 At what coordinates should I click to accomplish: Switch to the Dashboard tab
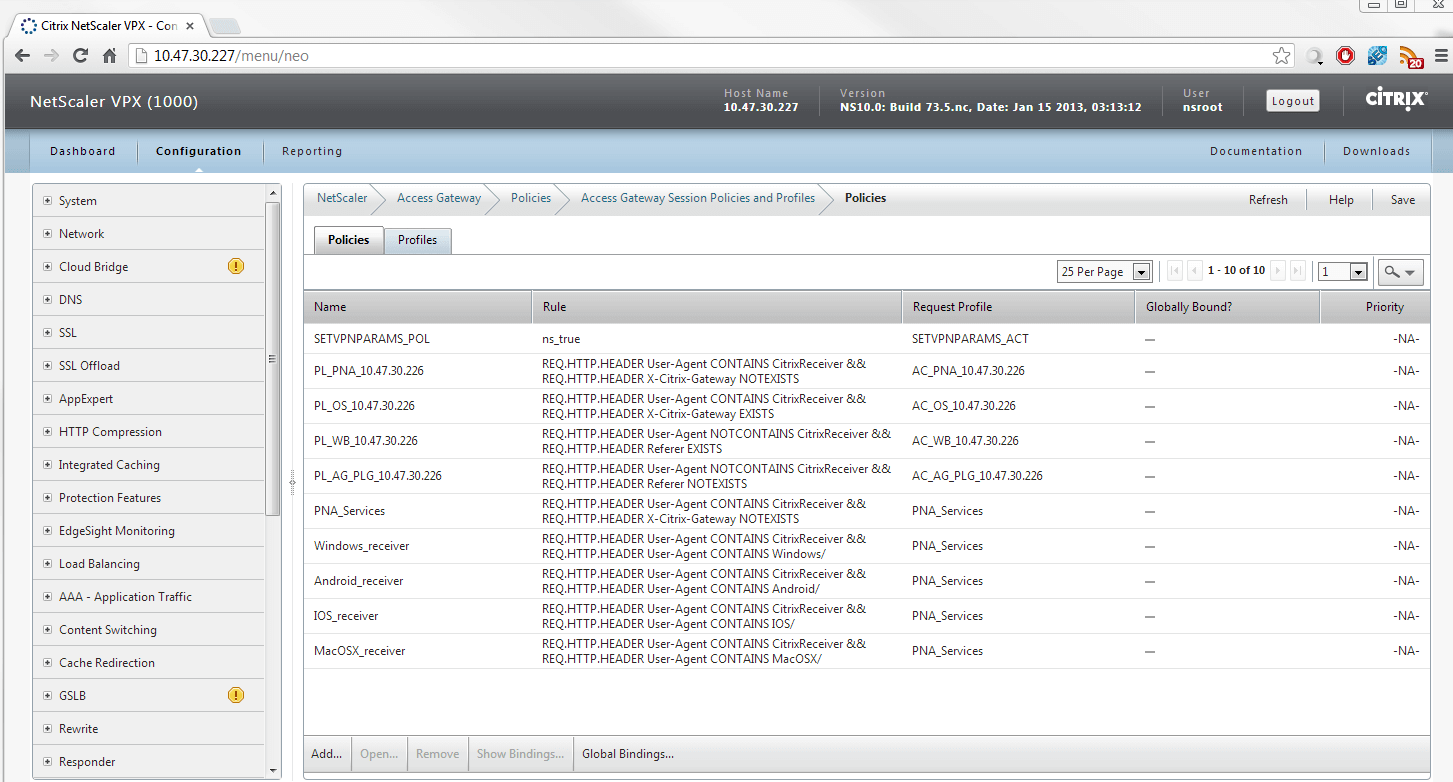coord(83,151)
